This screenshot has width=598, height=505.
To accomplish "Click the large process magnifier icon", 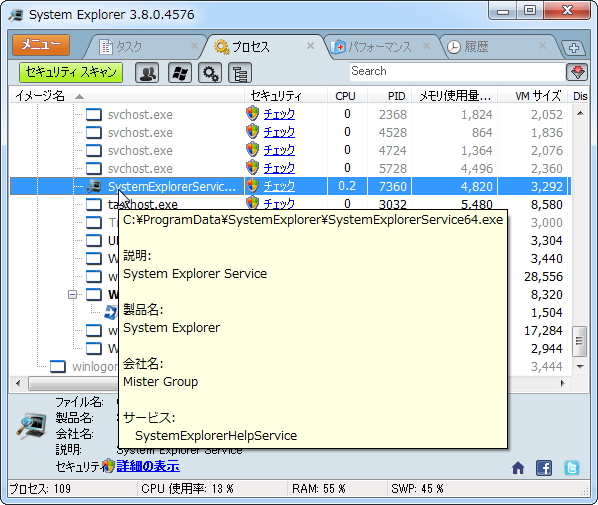I will click(x=32, y=426).
